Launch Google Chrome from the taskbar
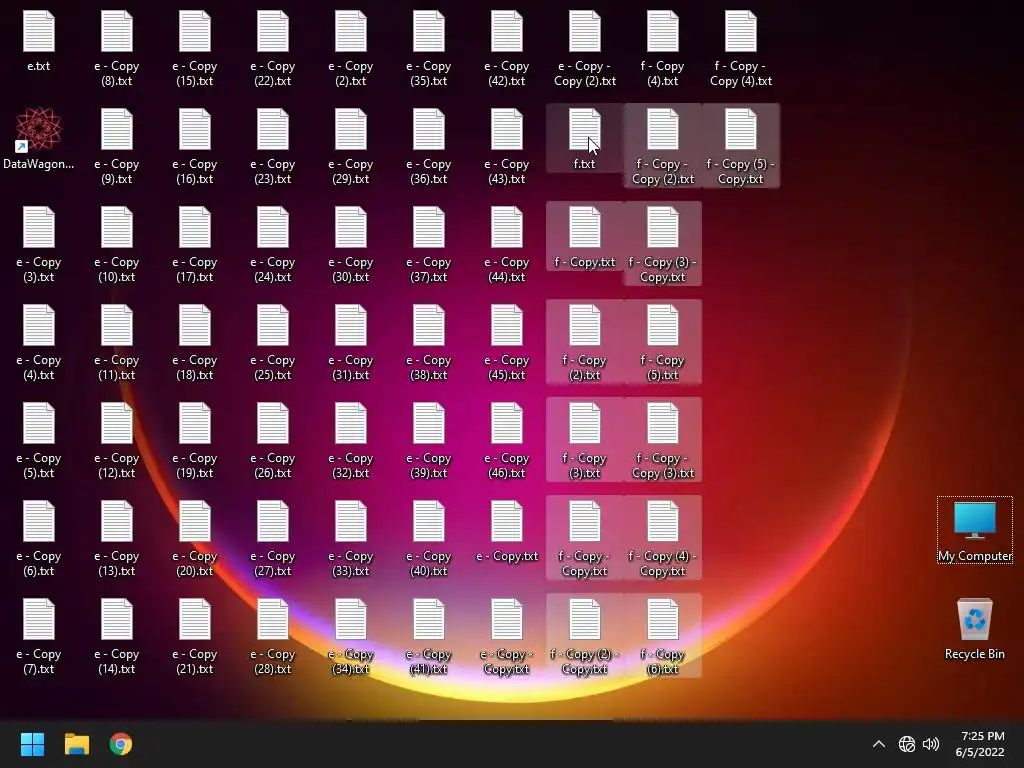The width and height of the screenshot is (1024, 768). [x=121, y=744]
